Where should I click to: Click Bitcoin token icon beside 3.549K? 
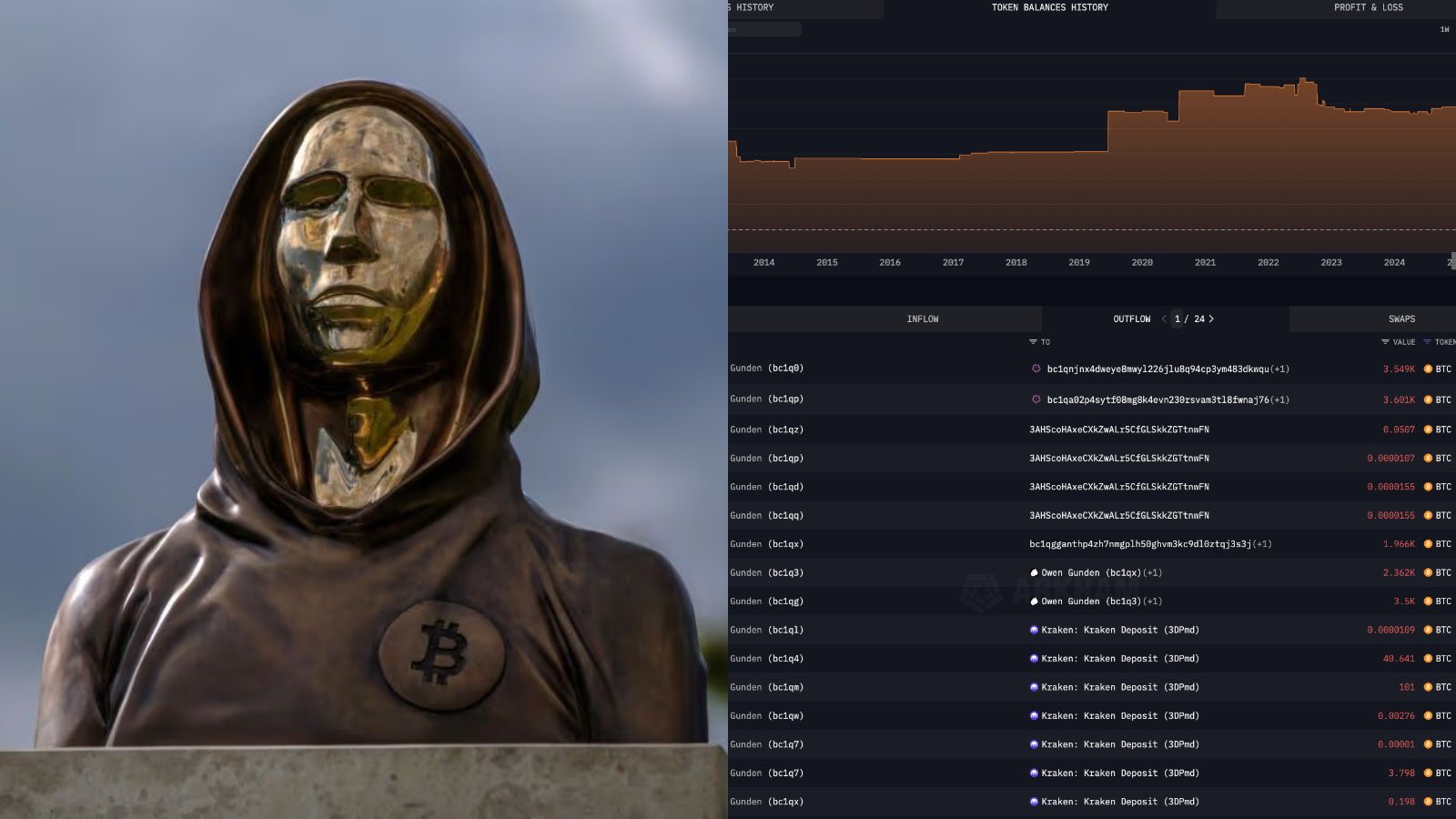1428,369
